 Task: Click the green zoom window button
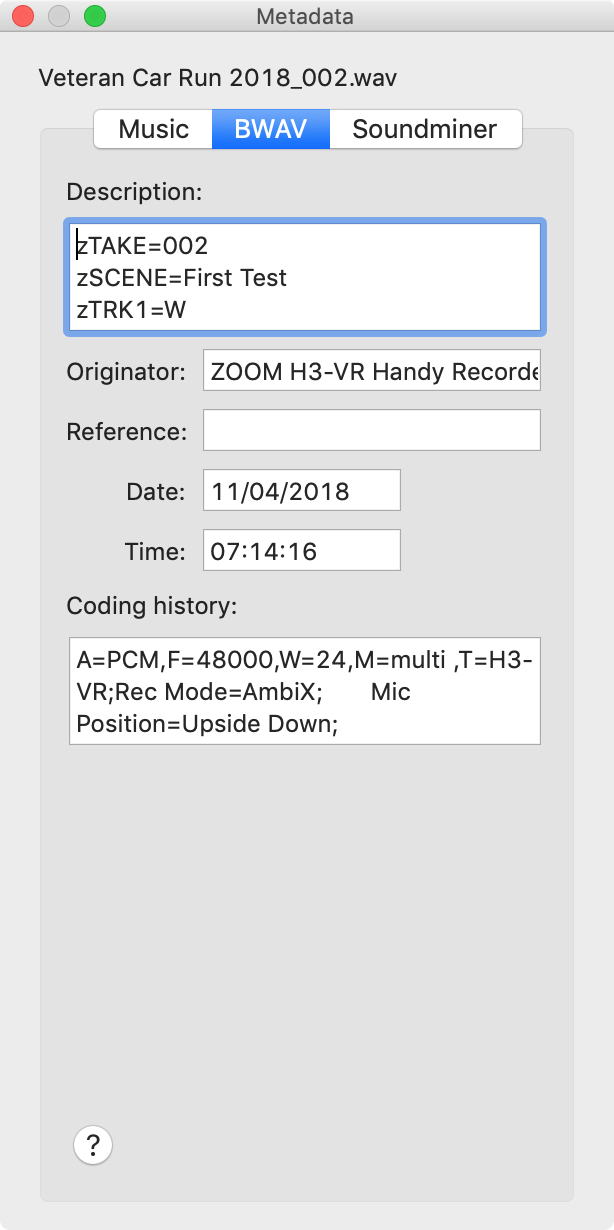point(95,16)
